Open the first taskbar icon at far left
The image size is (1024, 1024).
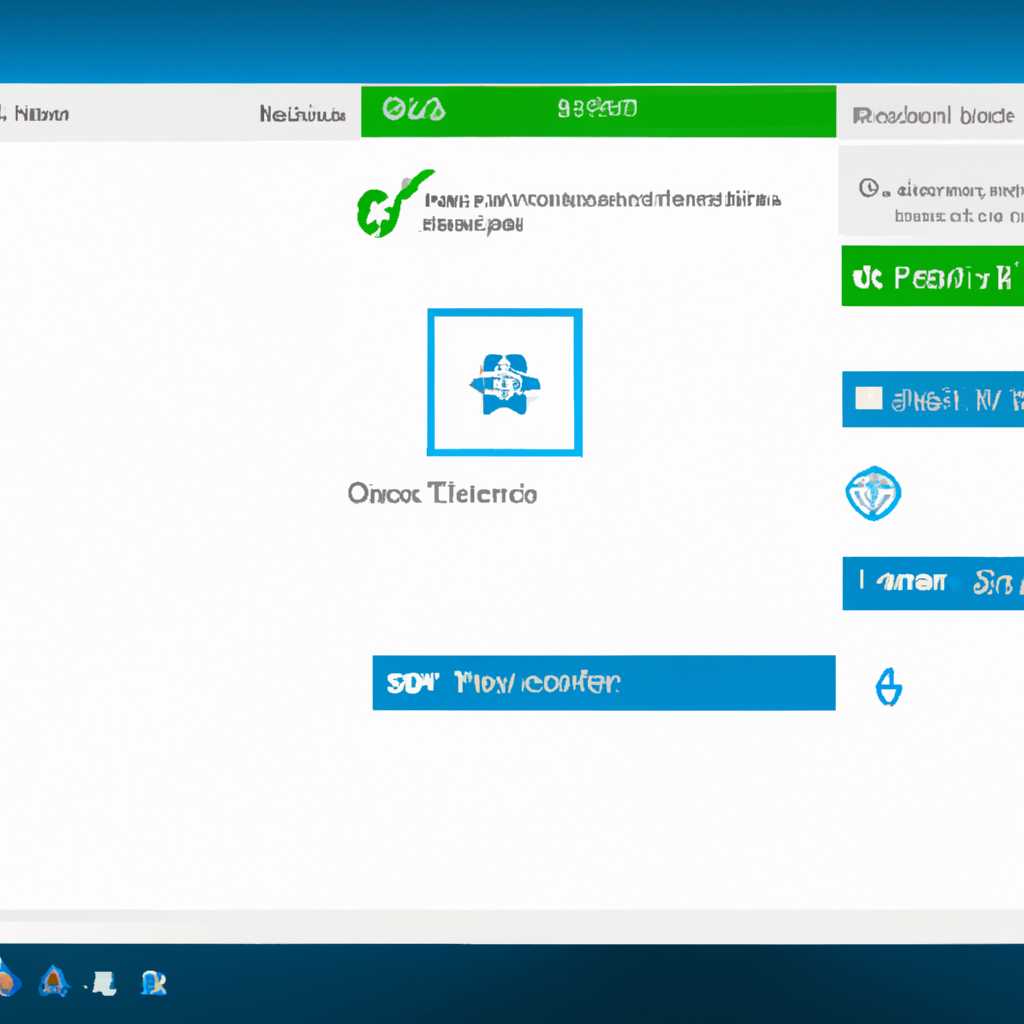point(8,979)
